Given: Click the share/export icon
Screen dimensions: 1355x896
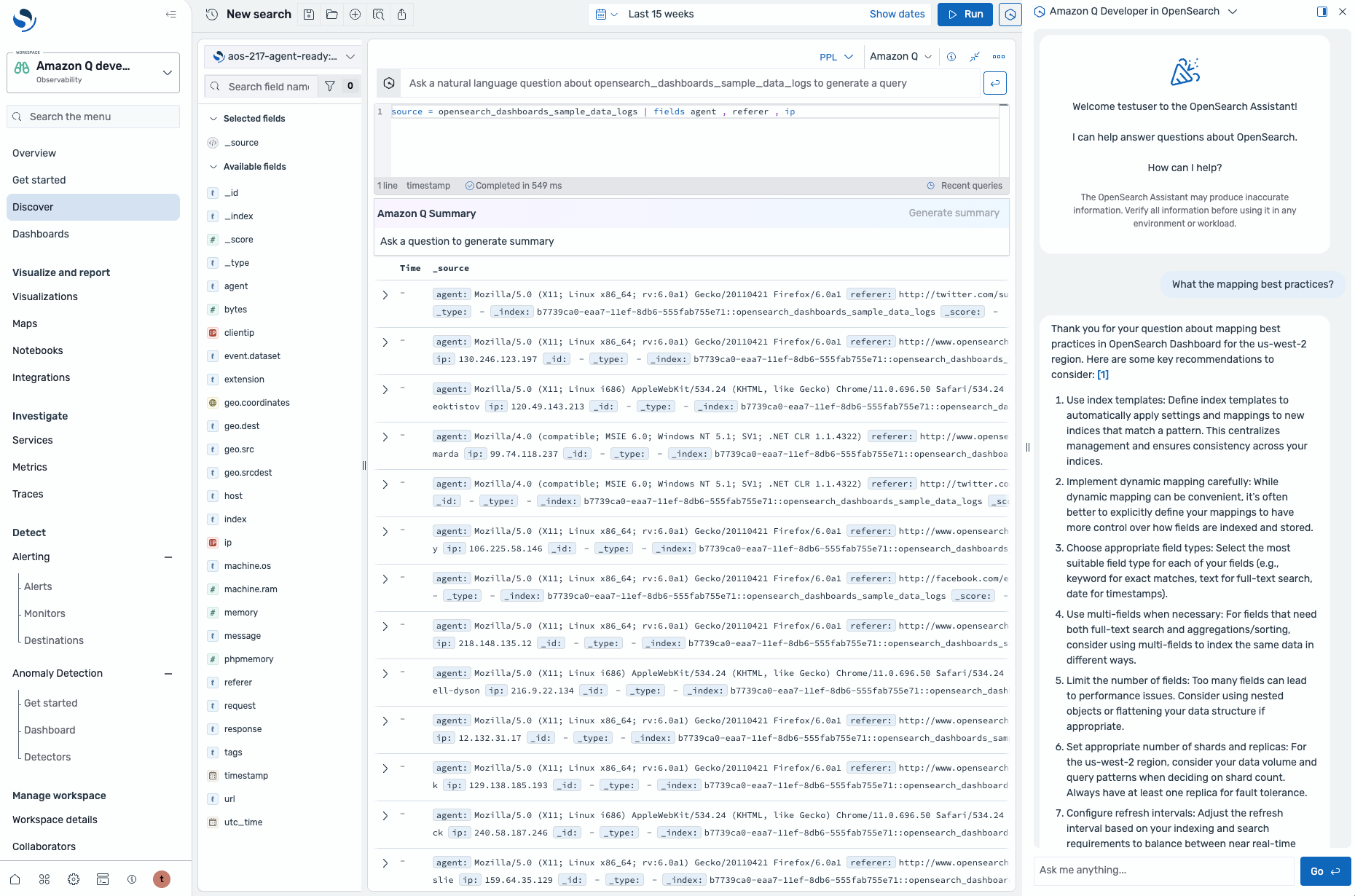Looking at the screenshot, I should (x=402, y=14).
